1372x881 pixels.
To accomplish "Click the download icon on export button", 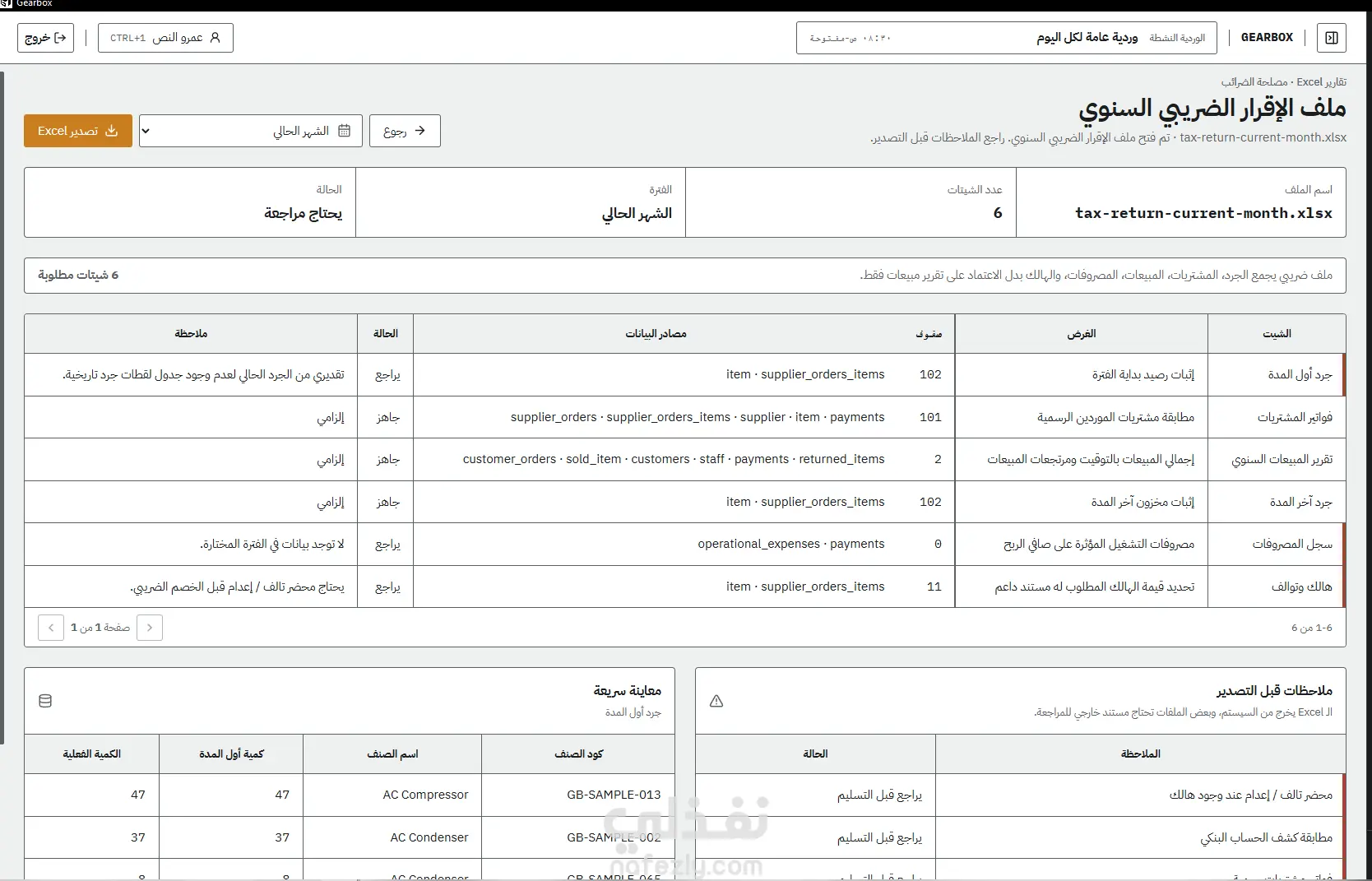I will pyautogui.click(x=112, y=131).
